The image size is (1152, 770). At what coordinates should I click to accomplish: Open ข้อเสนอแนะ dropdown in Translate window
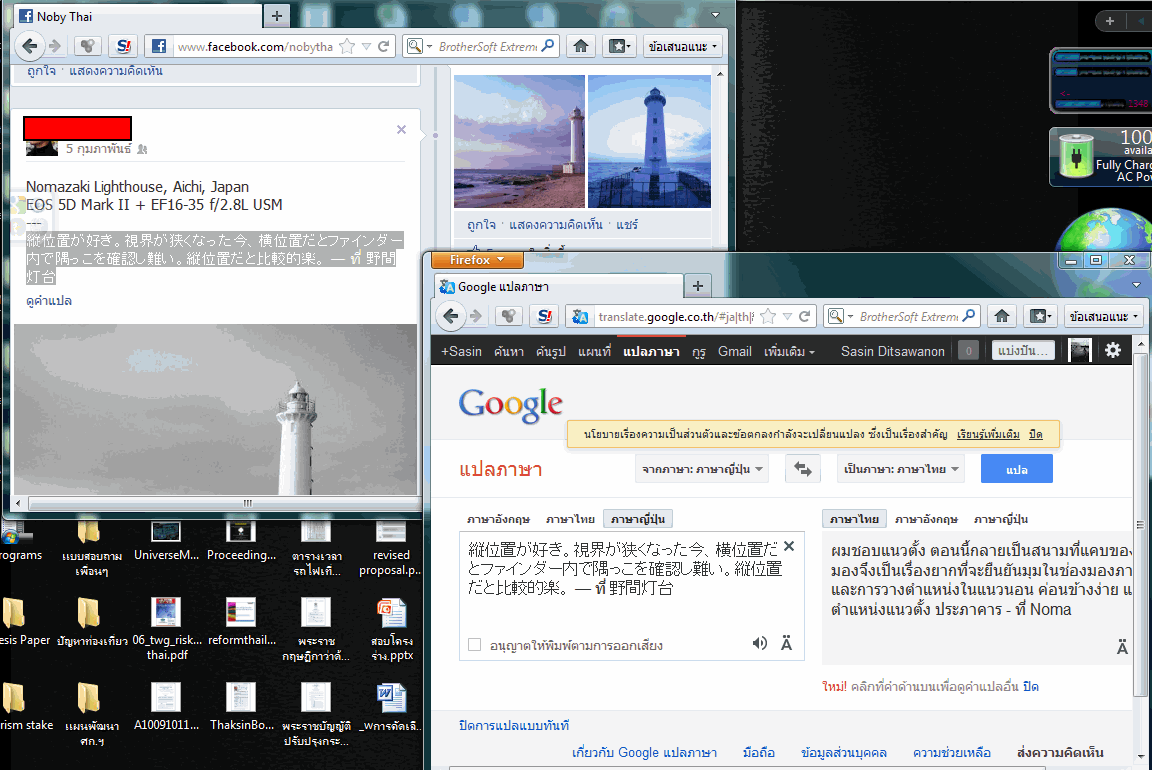(1104, 316)
